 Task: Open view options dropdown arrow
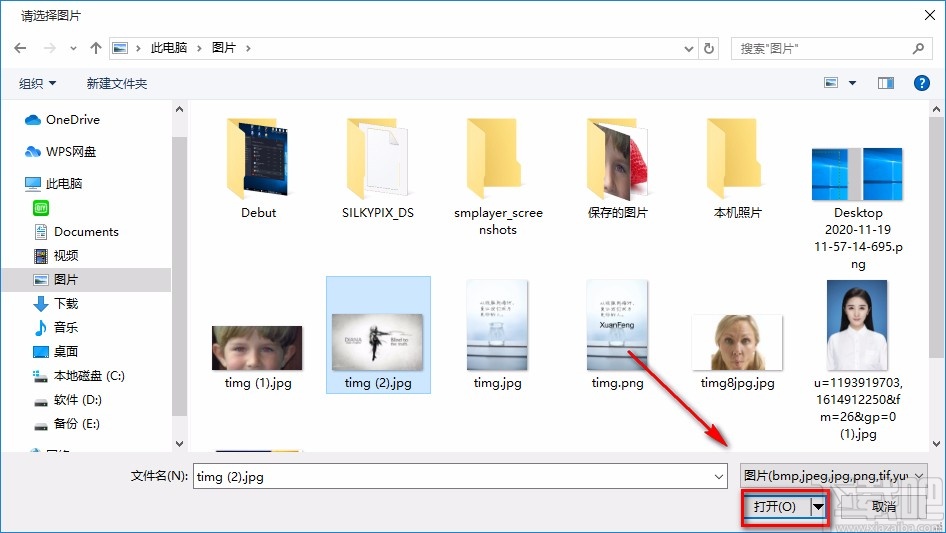852,83
